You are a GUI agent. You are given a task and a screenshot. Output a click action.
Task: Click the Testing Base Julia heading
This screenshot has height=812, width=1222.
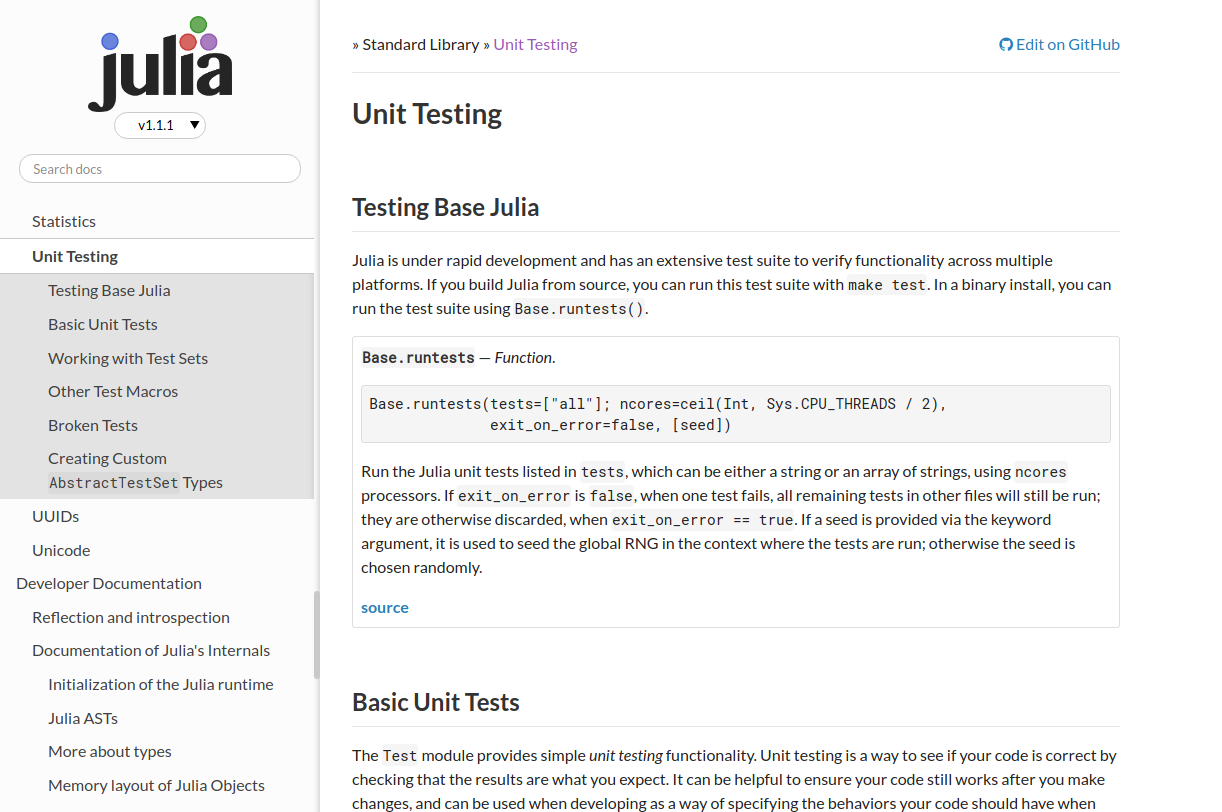click(445, 207)
